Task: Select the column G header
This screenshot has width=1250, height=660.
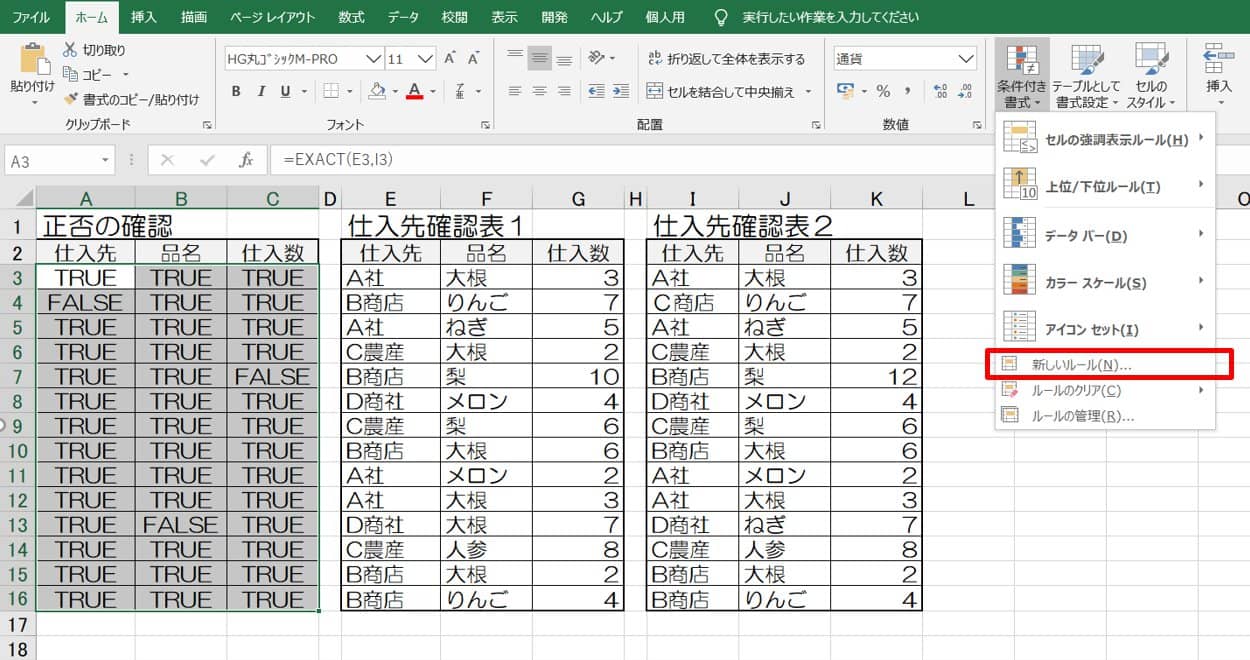Action: pyautogui.click(x=579, y=199)
